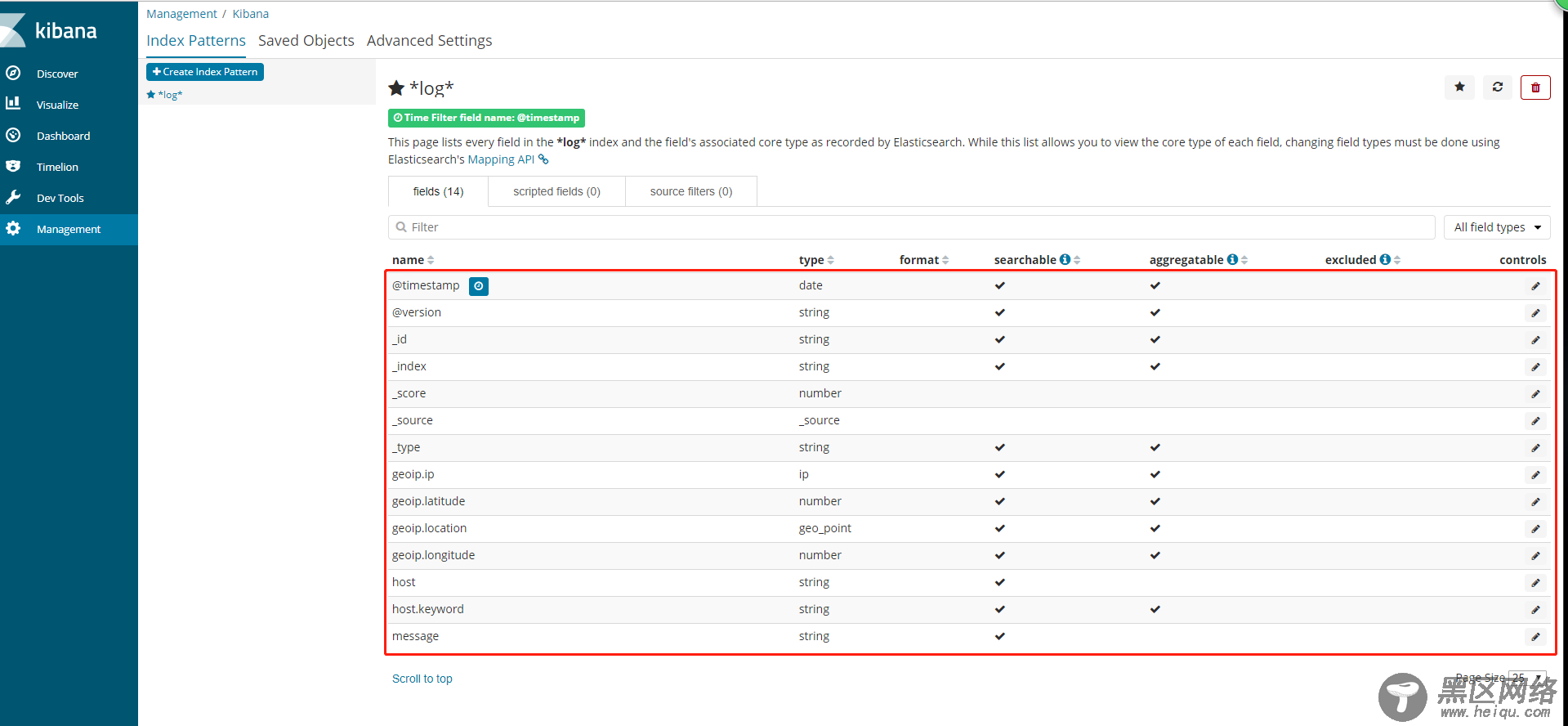This screenshot has height=726, width=1568.
Task: Open the Dev Tools wrench icon
Action: [13, 197]
